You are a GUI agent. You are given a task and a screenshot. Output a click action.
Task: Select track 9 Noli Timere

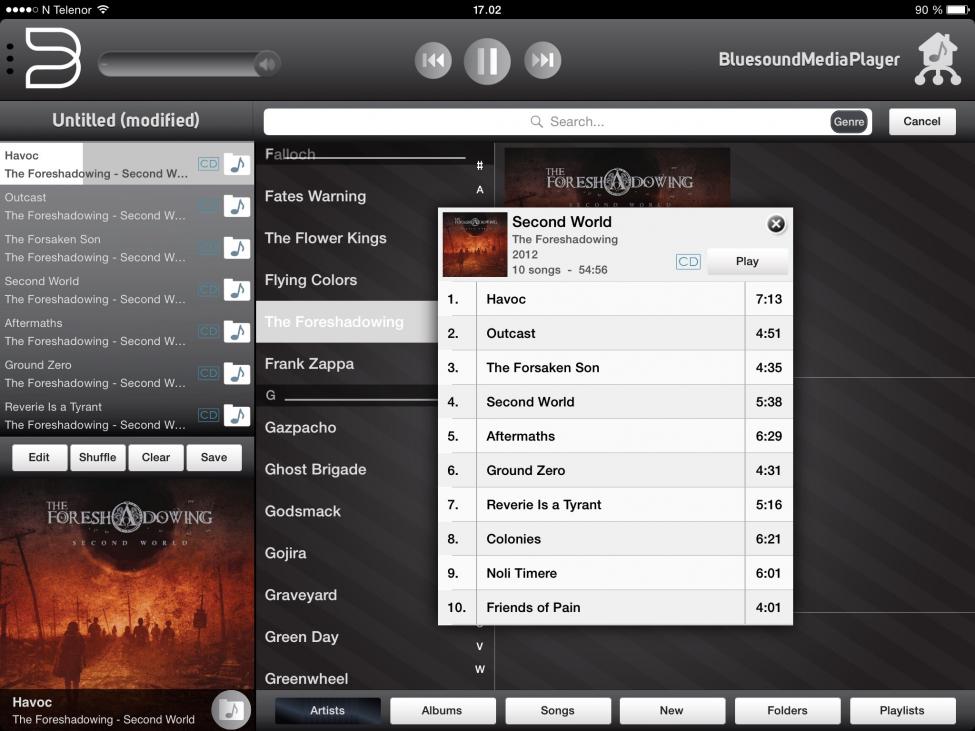(615, 573)
